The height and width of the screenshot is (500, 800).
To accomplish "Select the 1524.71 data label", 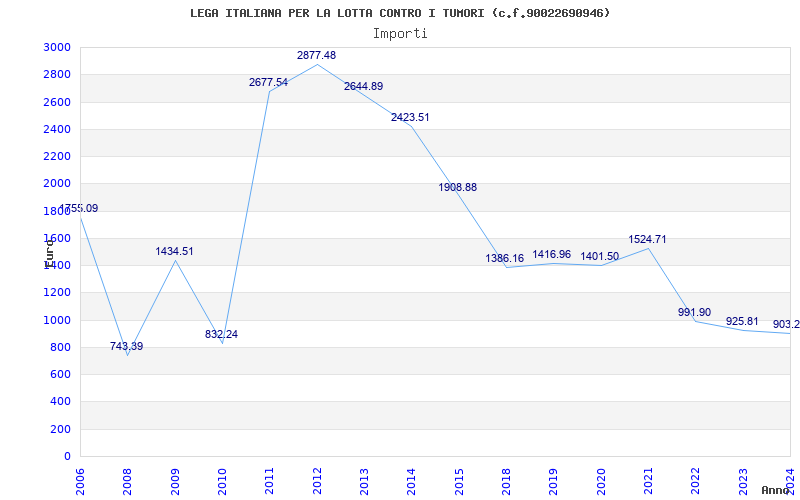I will (x=647, y=239).
